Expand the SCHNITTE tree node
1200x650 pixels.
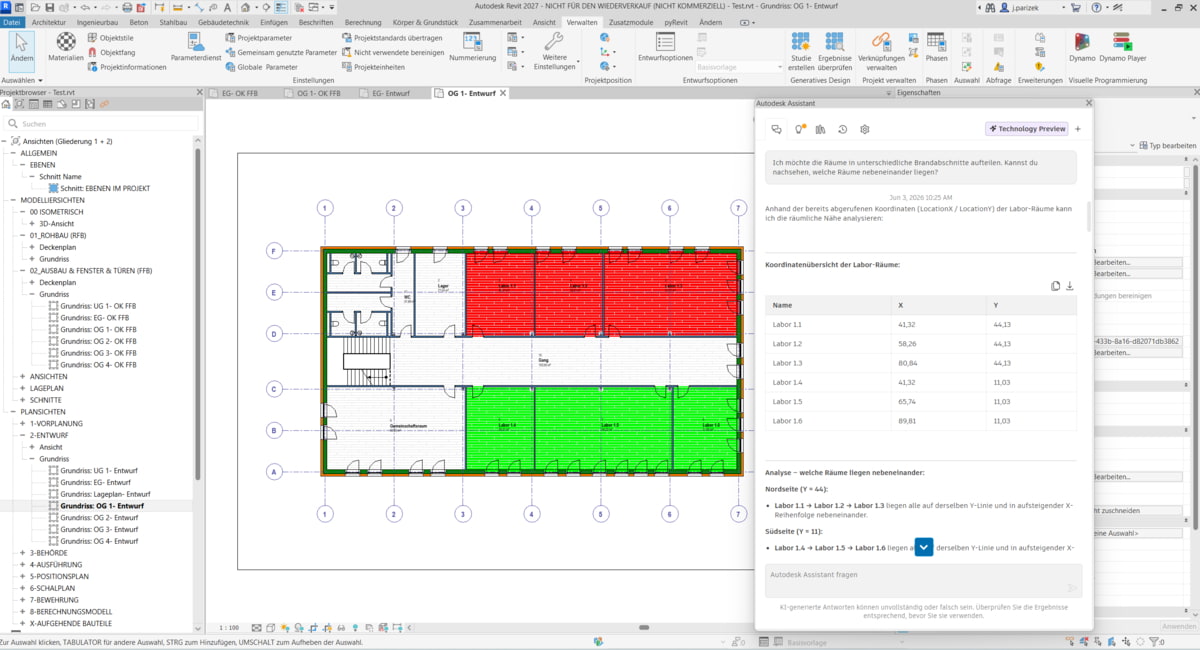tap(22, 400)
